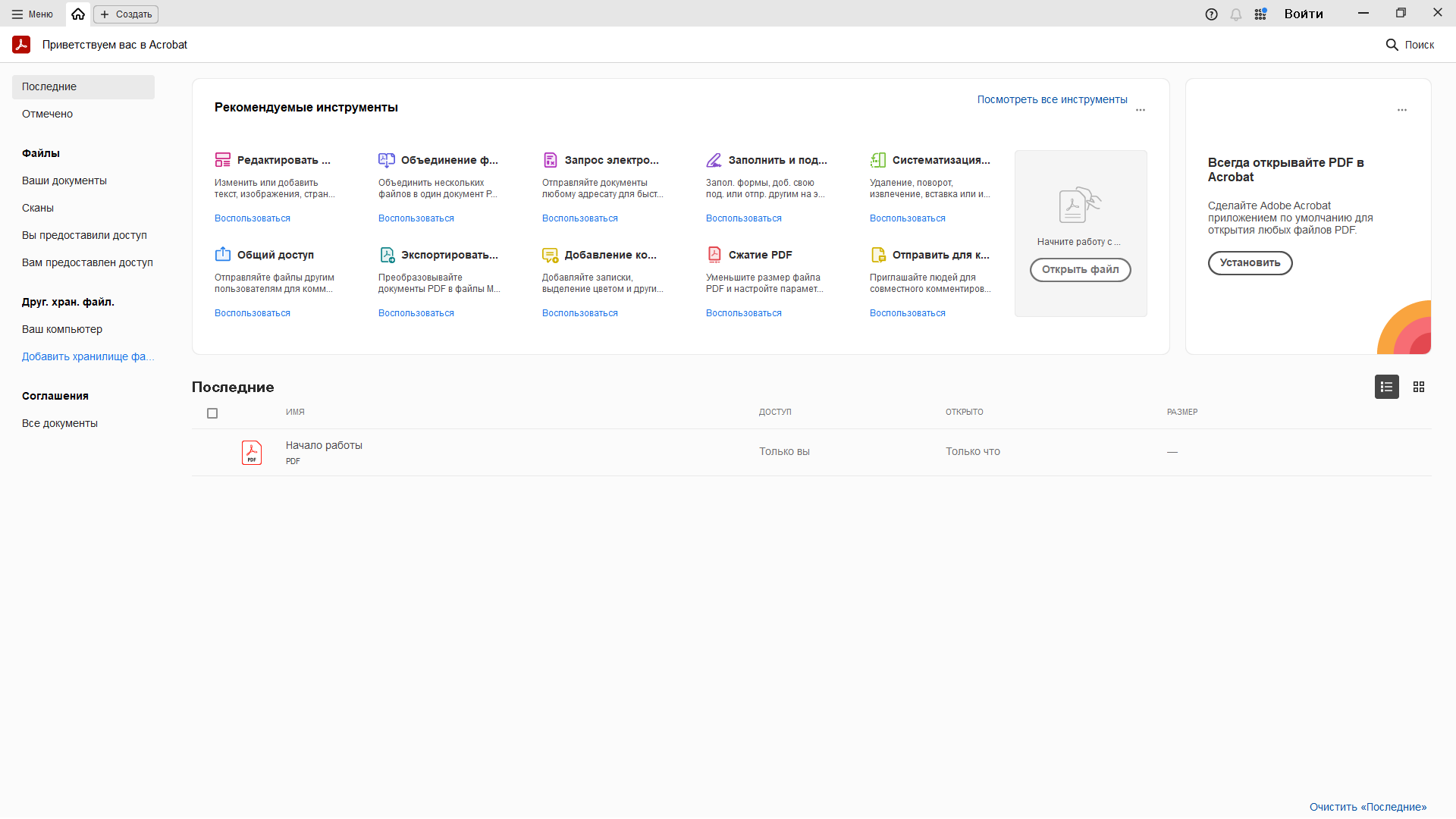Switch recent files to list view

[1386, 387]
